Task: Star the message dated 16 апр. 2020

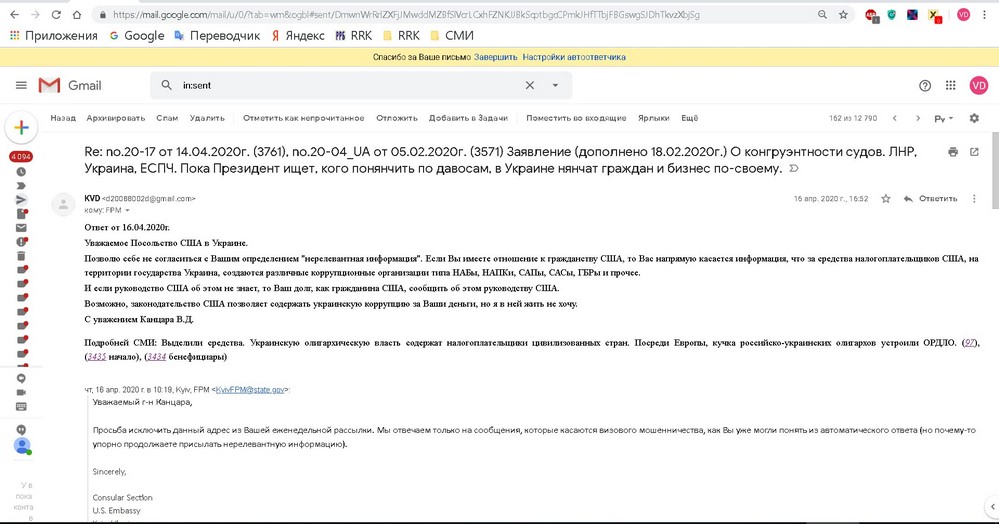Action: coord(886,199)
